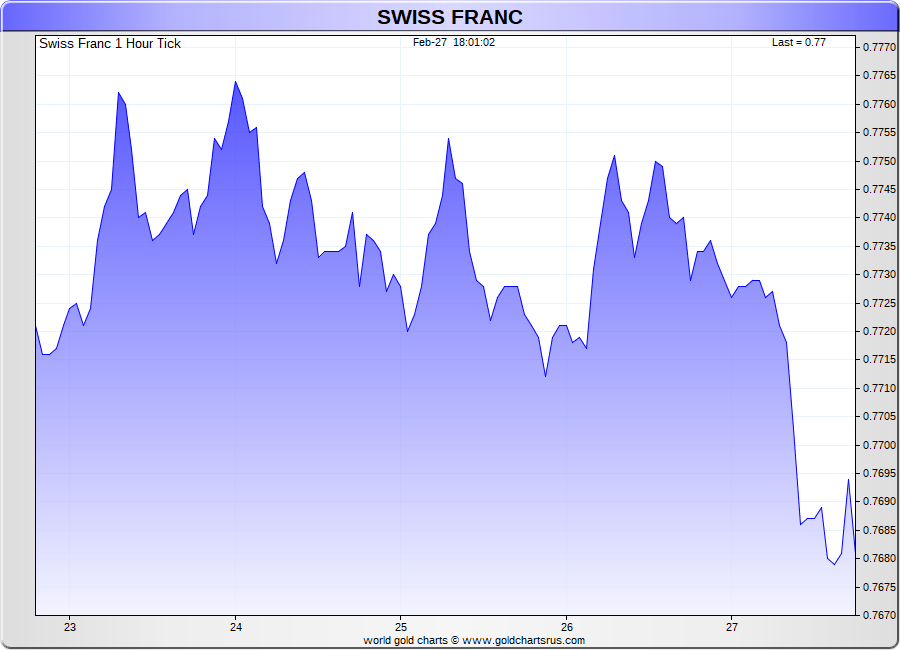Click the 0.7760 y-axis value
This screenshot has width=900, height=650.
[878, 104]
